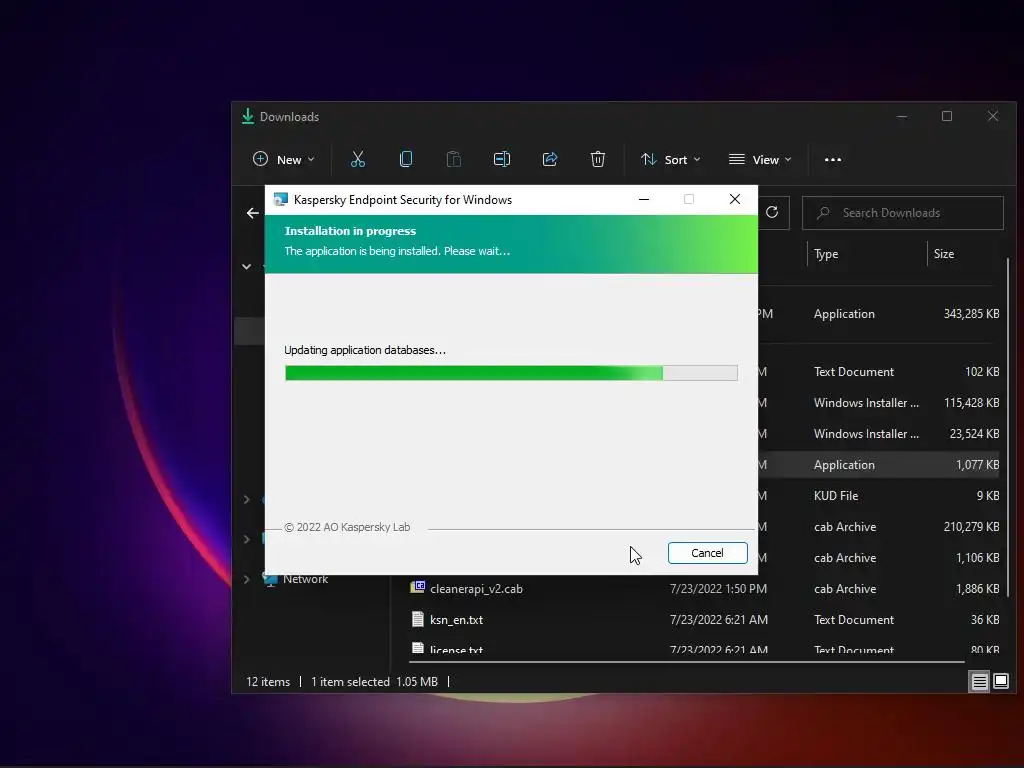
Task: Click the horizontal scrollbar of the file list
Action: pyautogui.click(x=686, y=662)
